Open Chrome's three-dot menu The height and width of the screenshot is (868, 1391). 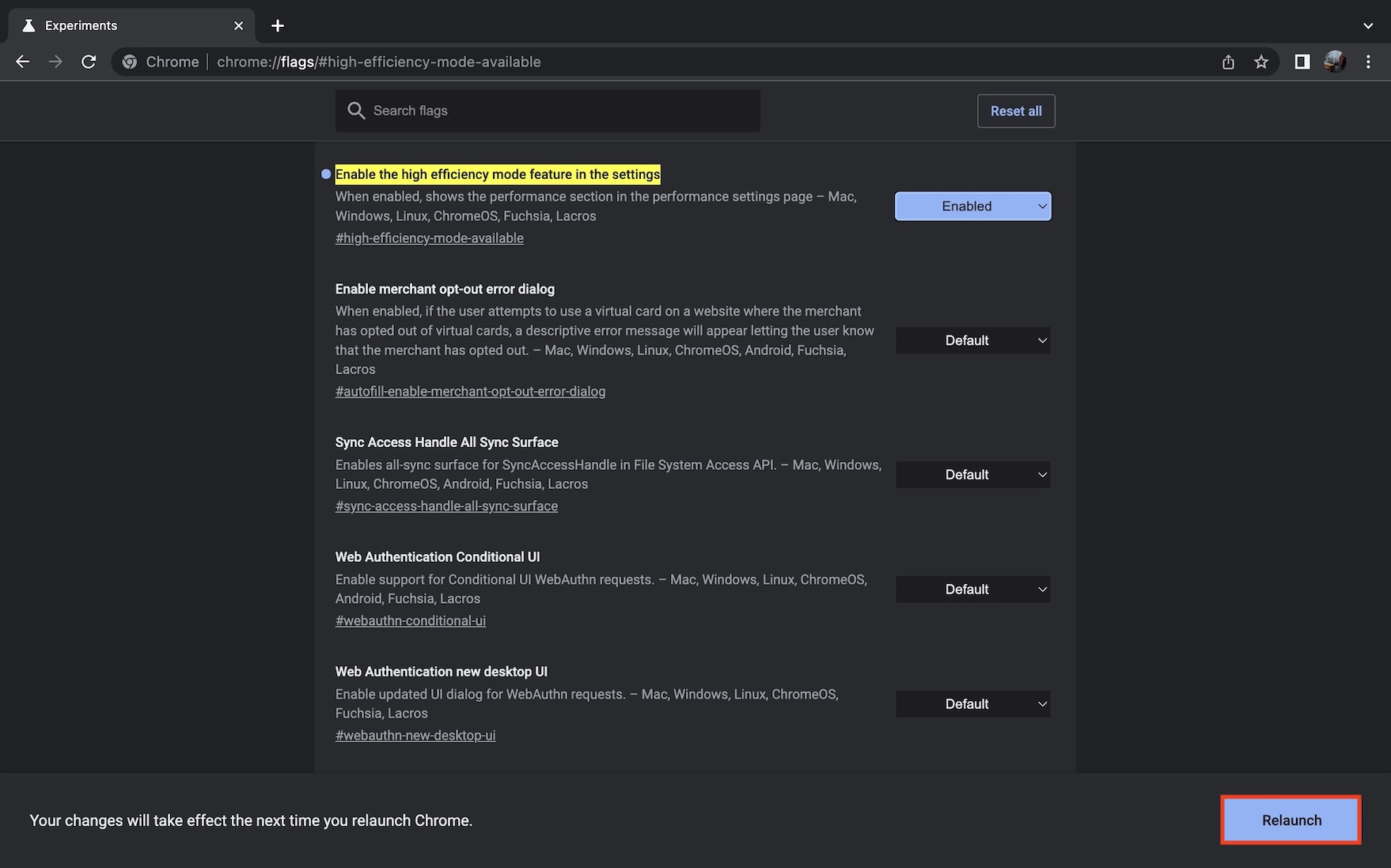point(1368,62)
